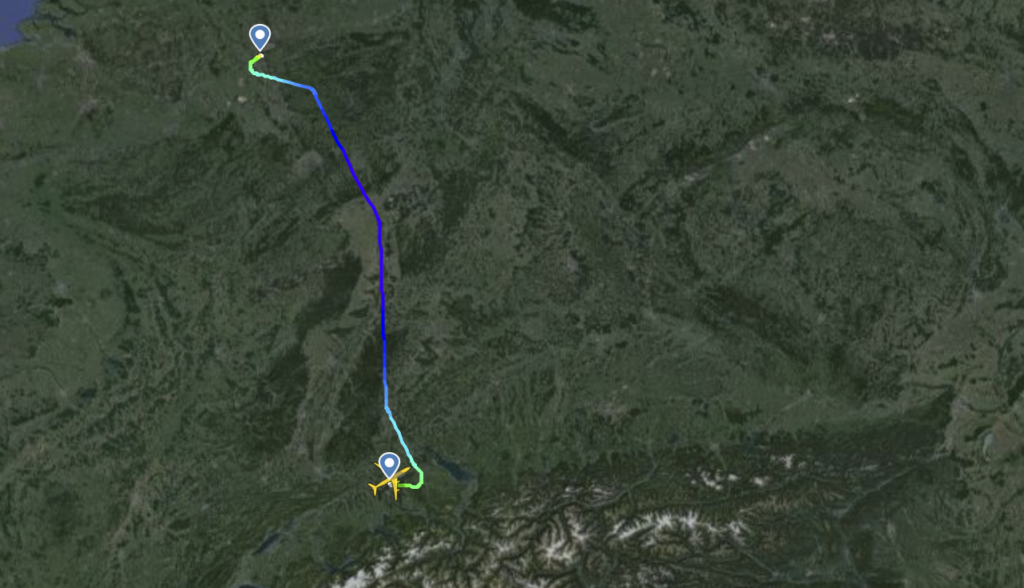Click the bend where the track turns southeast
This screenshot has width=1024, height=588.
click(313, 90)
